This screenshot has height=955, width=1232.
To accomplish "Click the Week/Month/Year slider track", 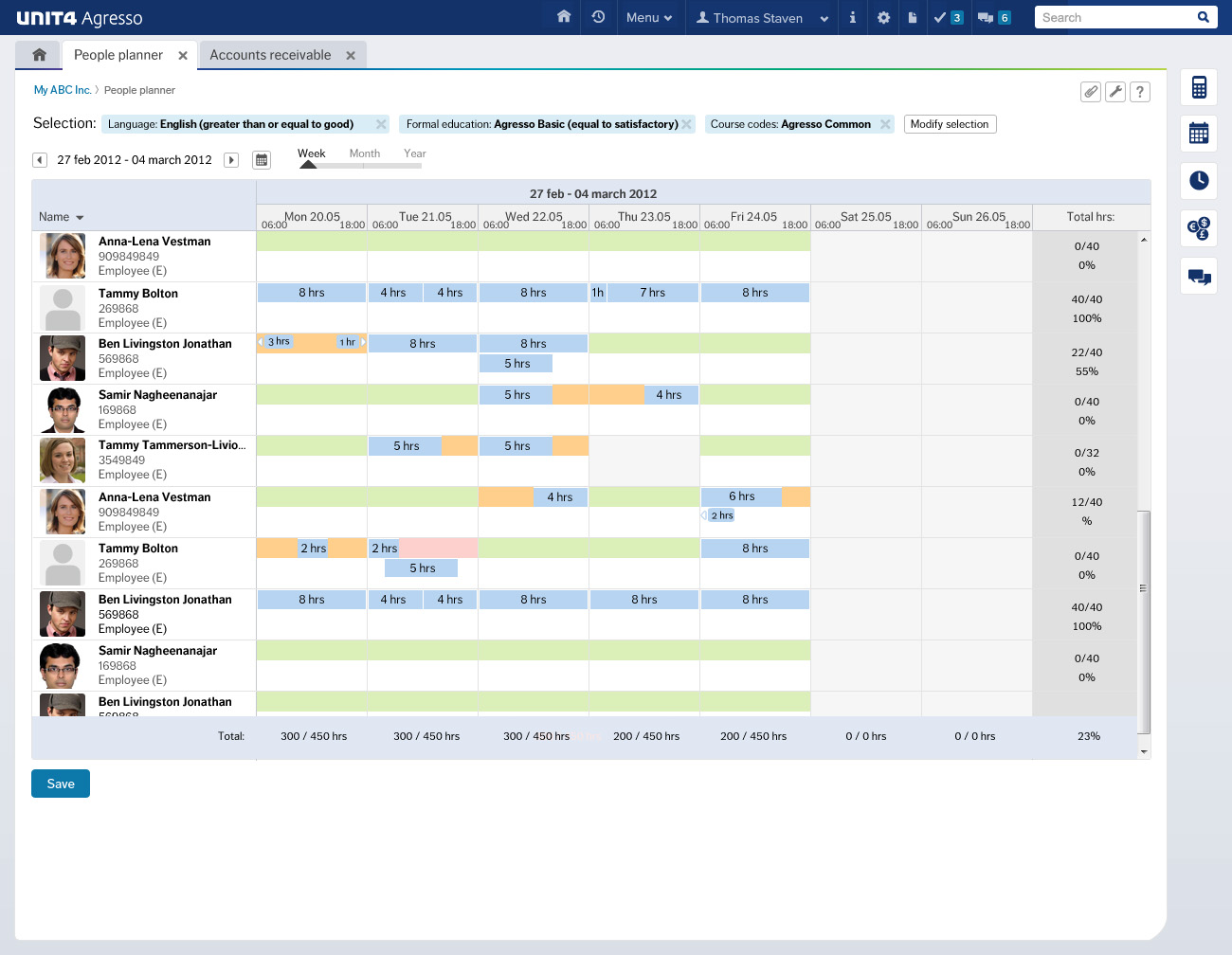I will [365, 166].
